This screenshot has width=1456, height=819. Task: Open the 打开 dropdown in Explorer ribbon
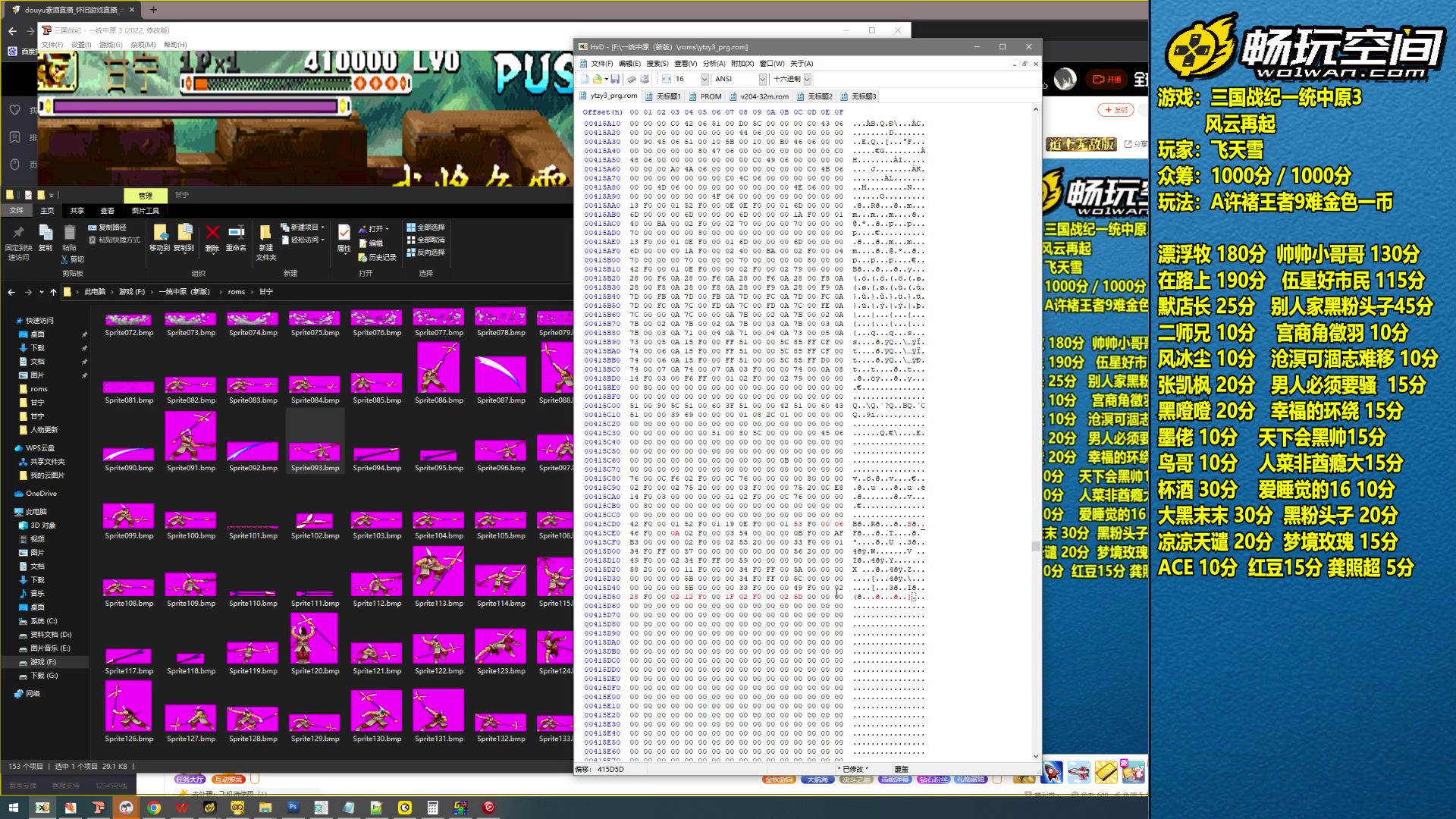click(x=374, y=229)
